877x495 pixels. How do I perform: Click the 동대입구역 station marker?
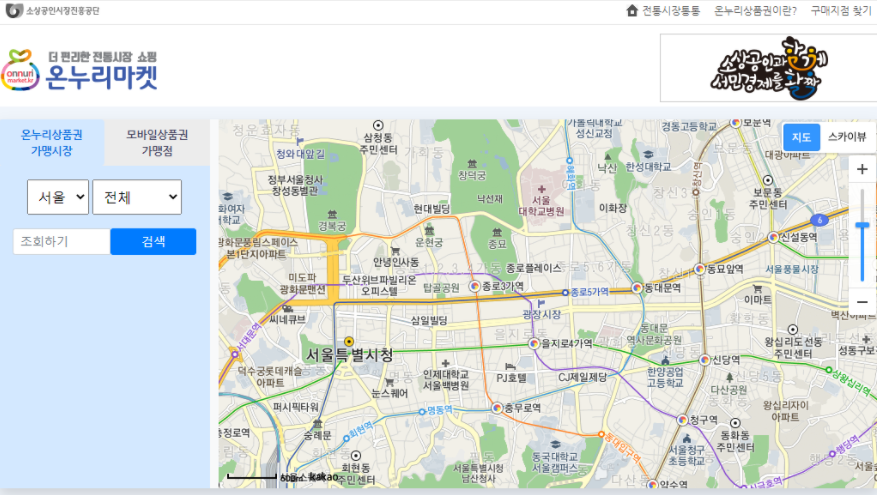601,434
